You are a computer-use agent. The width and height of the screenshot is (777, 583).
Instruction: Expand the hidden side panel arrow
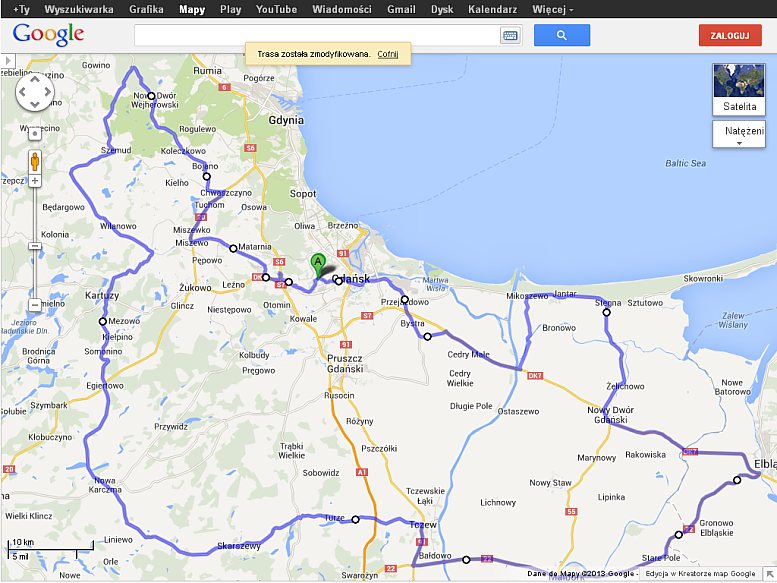(x=8, y=61)
